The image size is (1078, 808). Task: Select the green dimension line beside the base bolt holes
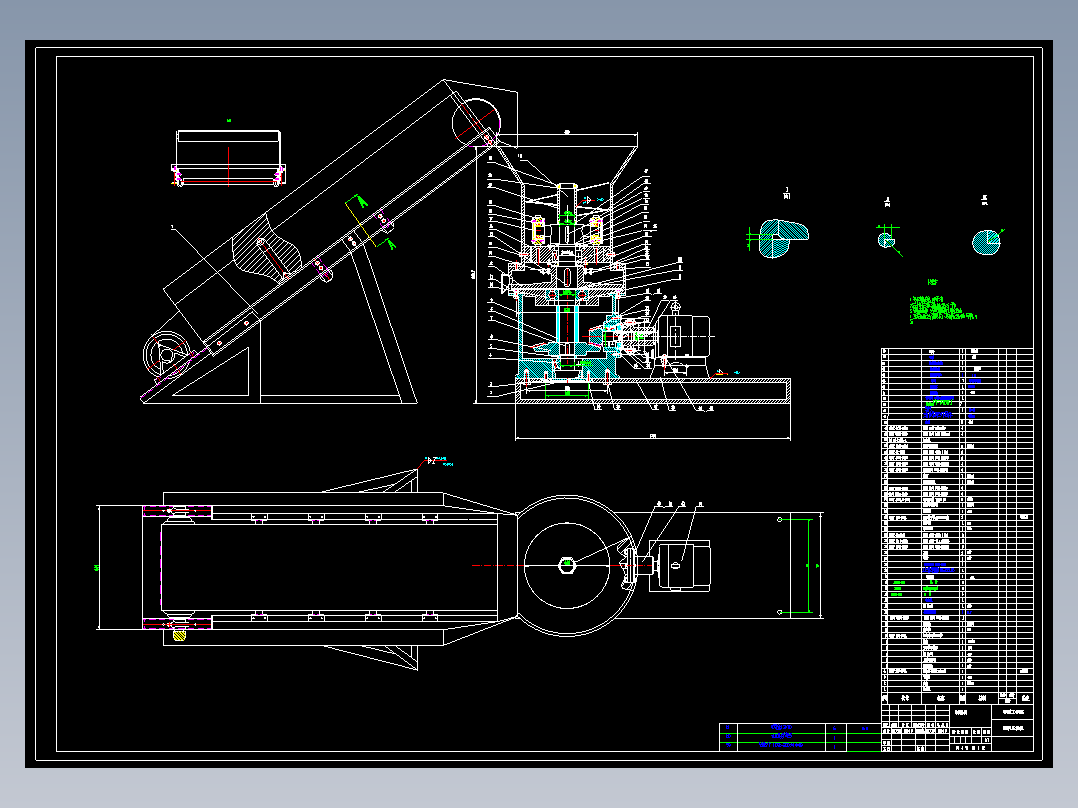[810, 565]
